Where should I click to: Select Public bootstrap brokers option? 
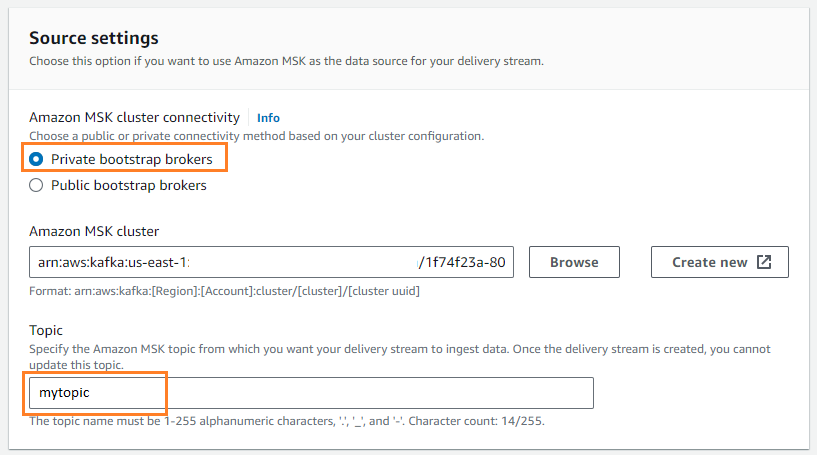[x=36, y=185]
